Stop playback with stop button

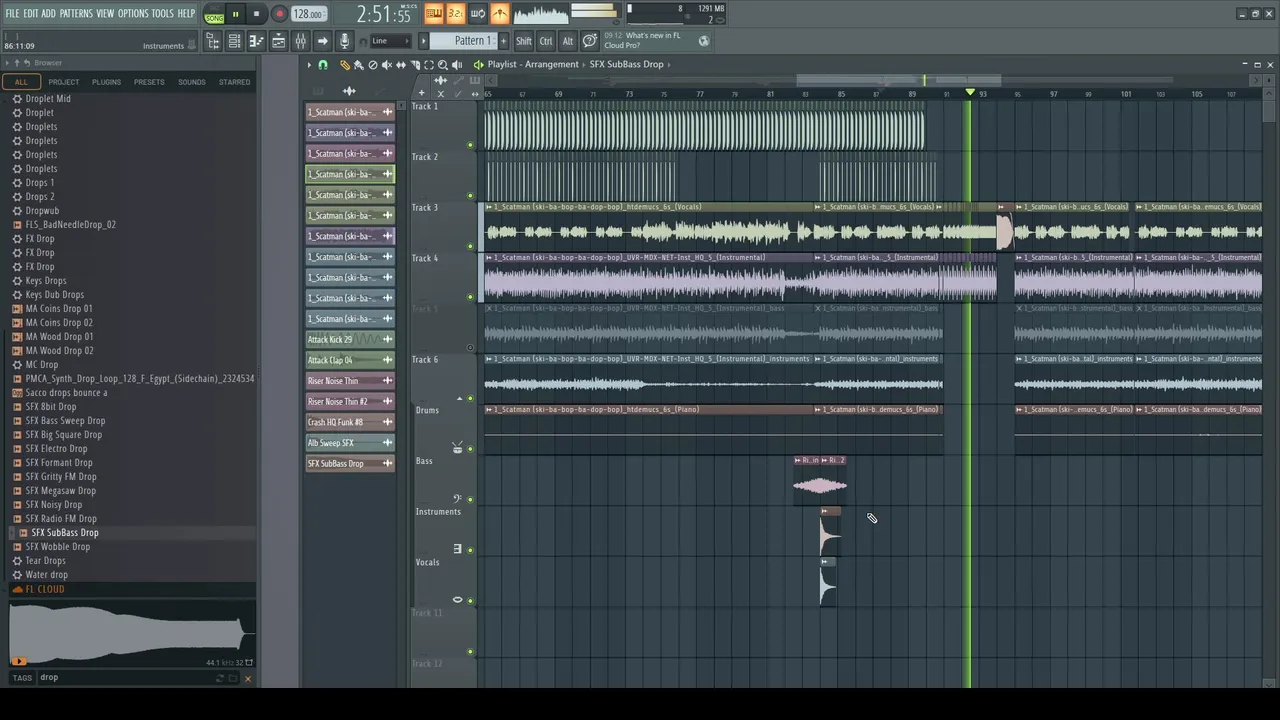pyautogui.click(x=257, y=15)
